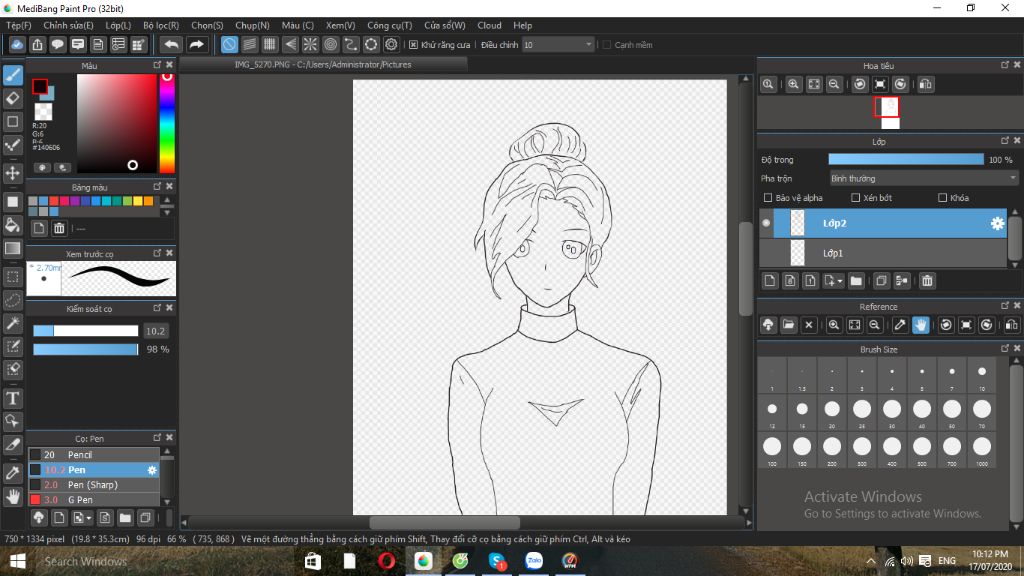Select the Eraser tool in left toolbar
Image resolution: width=1024 pixels, height=576 pixels.
pyautogui.click(x=13, y=98)
